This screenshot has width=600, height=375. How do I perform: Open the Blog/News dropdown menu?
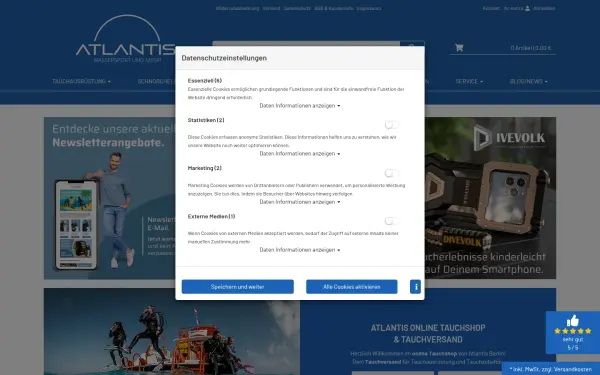(528, 82)
